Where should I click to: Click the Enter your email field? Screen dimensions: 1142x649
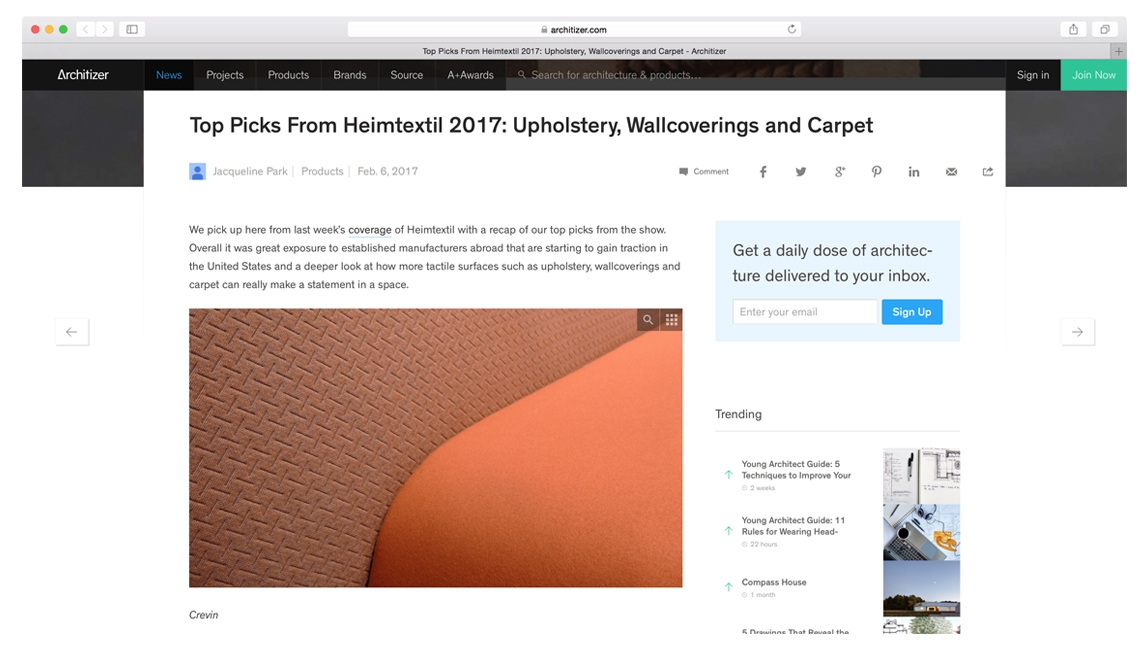click(x=805, y=312)
